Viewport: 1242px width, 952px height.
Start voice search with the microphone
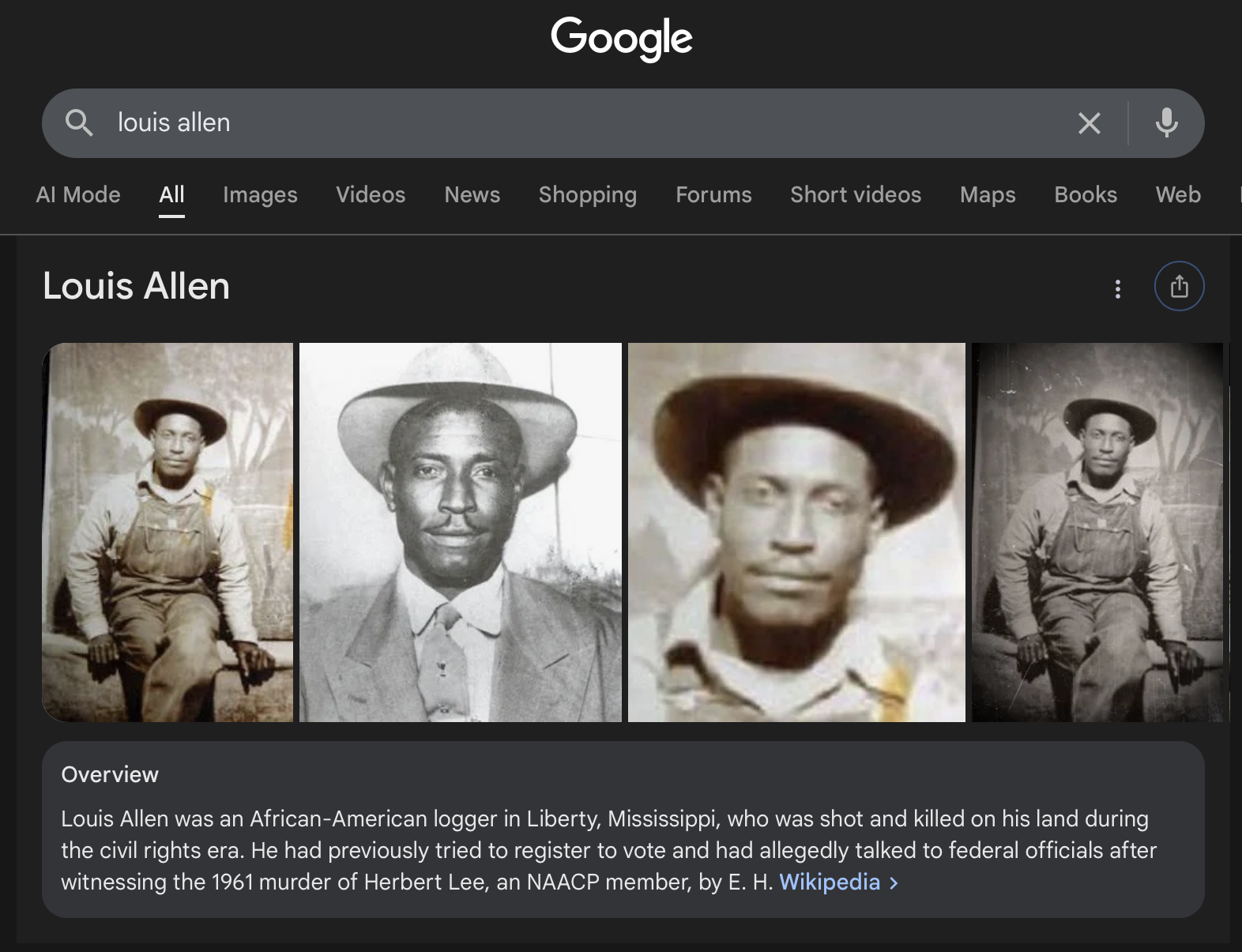coord(1167,123)
